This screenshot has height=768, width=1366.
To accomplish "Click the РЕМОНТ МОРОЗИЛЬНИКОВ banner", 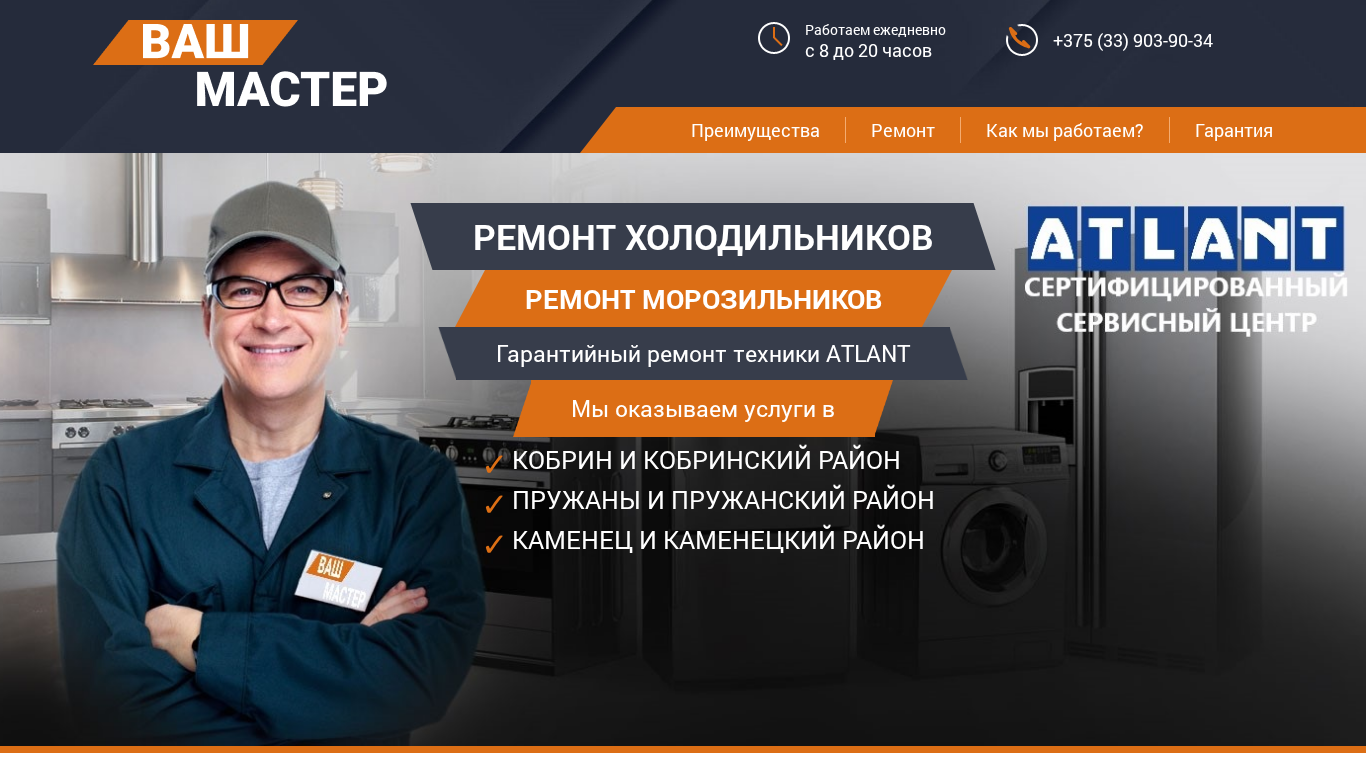I will click(703, 299).
